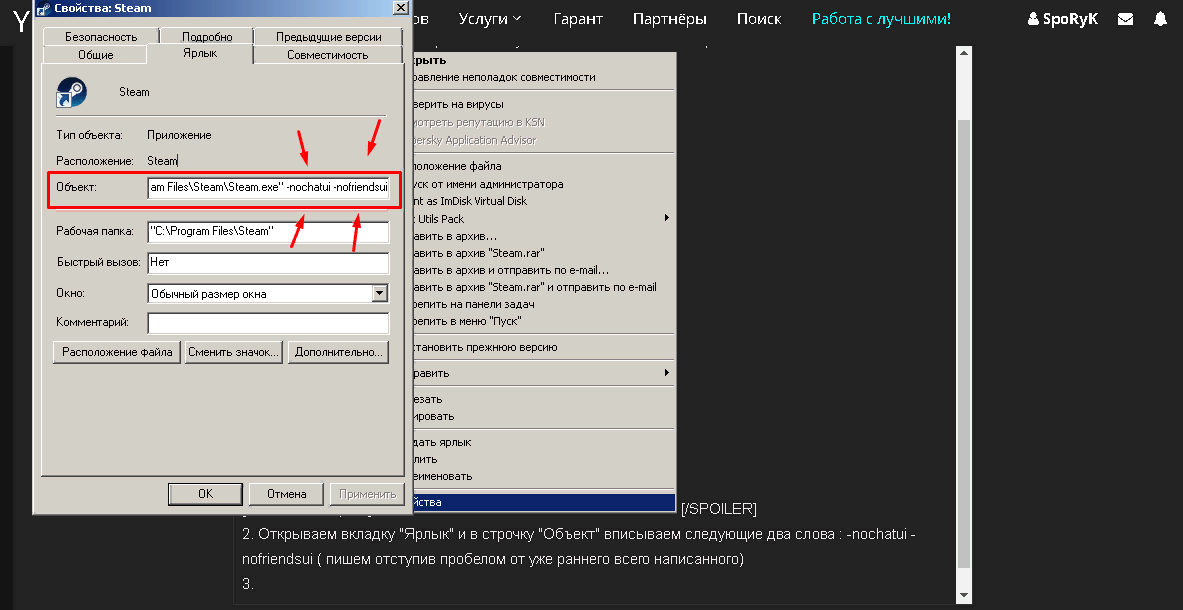The width and height of the screenshot is (1183, 610).
Task: Click the Быстрый вызов shortcut key field
Action: click(268, 262)
